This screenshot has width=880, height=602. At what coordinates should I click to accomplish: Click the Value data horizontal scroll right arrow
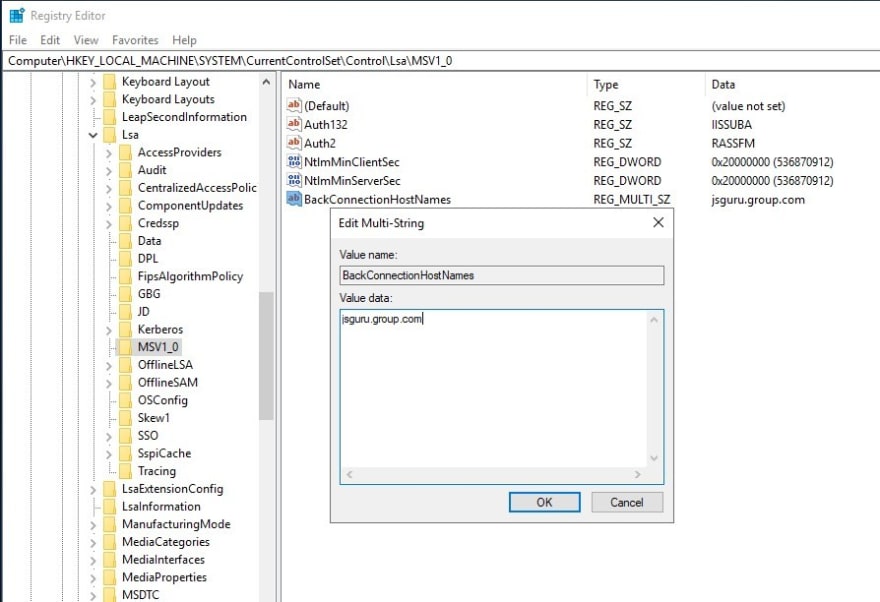coord(638,475)
